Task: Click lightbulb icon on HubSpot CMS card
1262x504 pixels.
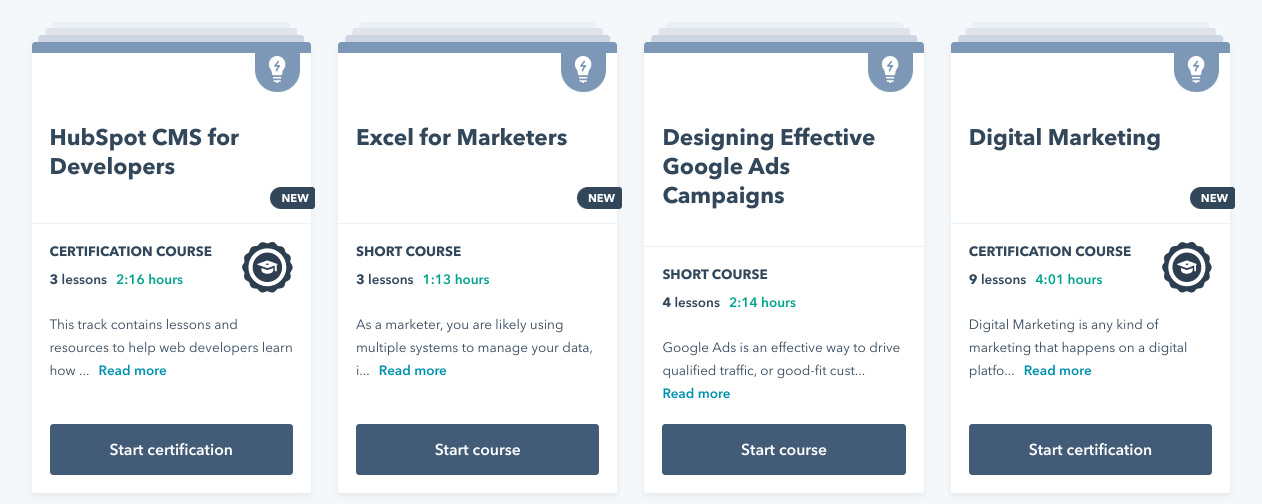Action: [x=277, y=68]
